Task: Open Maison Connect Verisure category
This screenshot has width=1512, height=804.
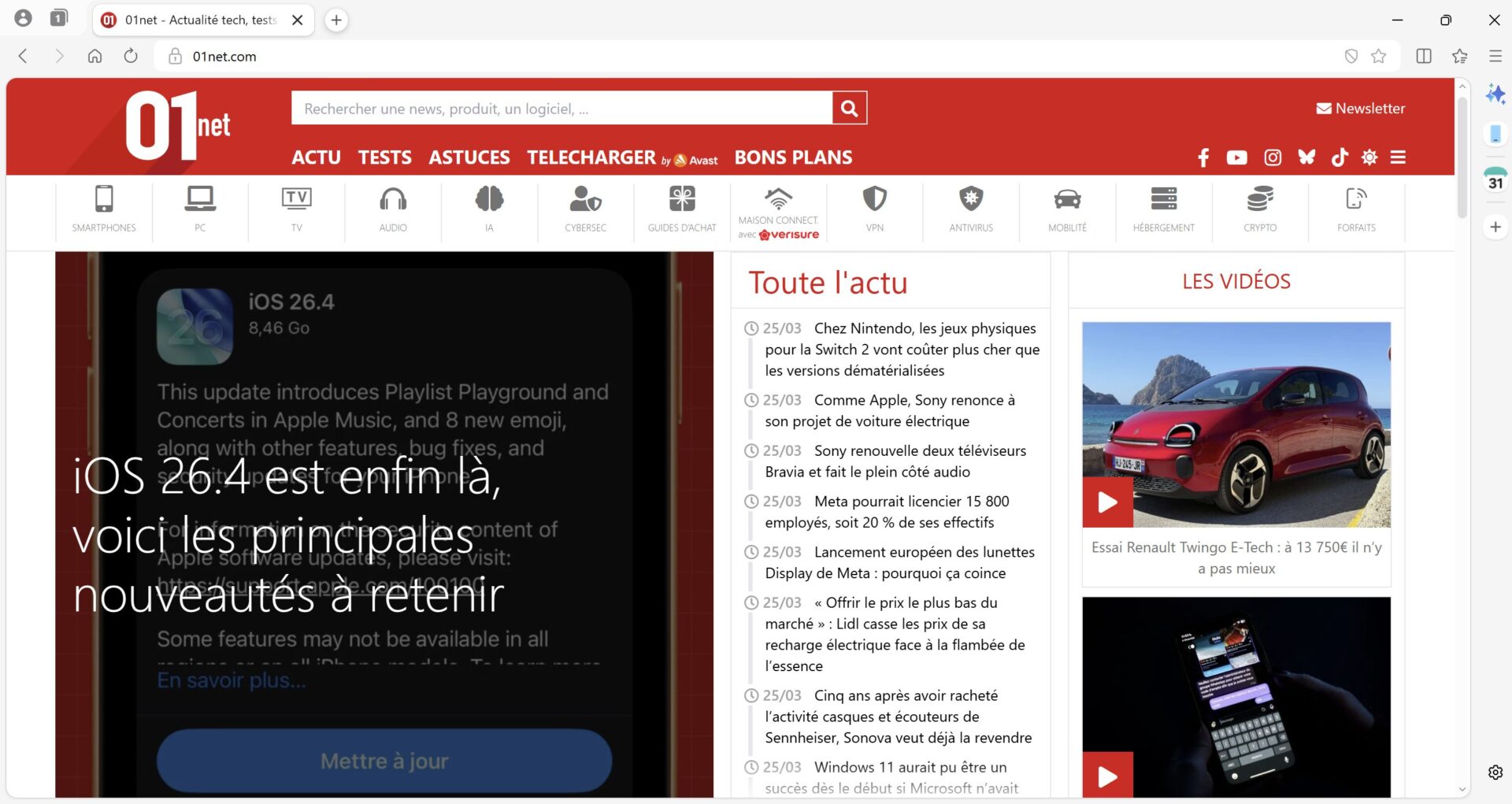Action: 778,211
